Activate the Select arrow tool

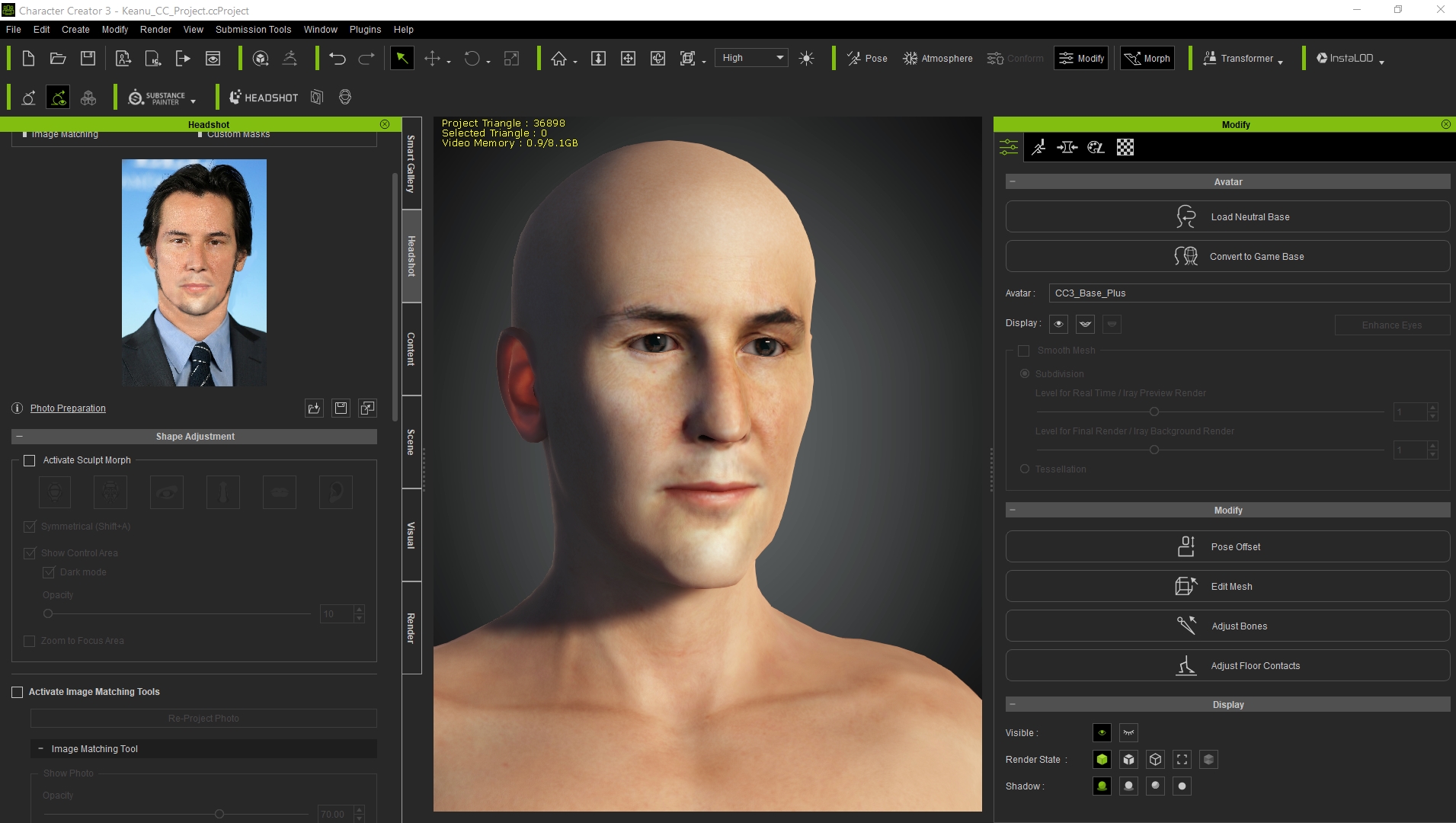(x=402, y=59)
